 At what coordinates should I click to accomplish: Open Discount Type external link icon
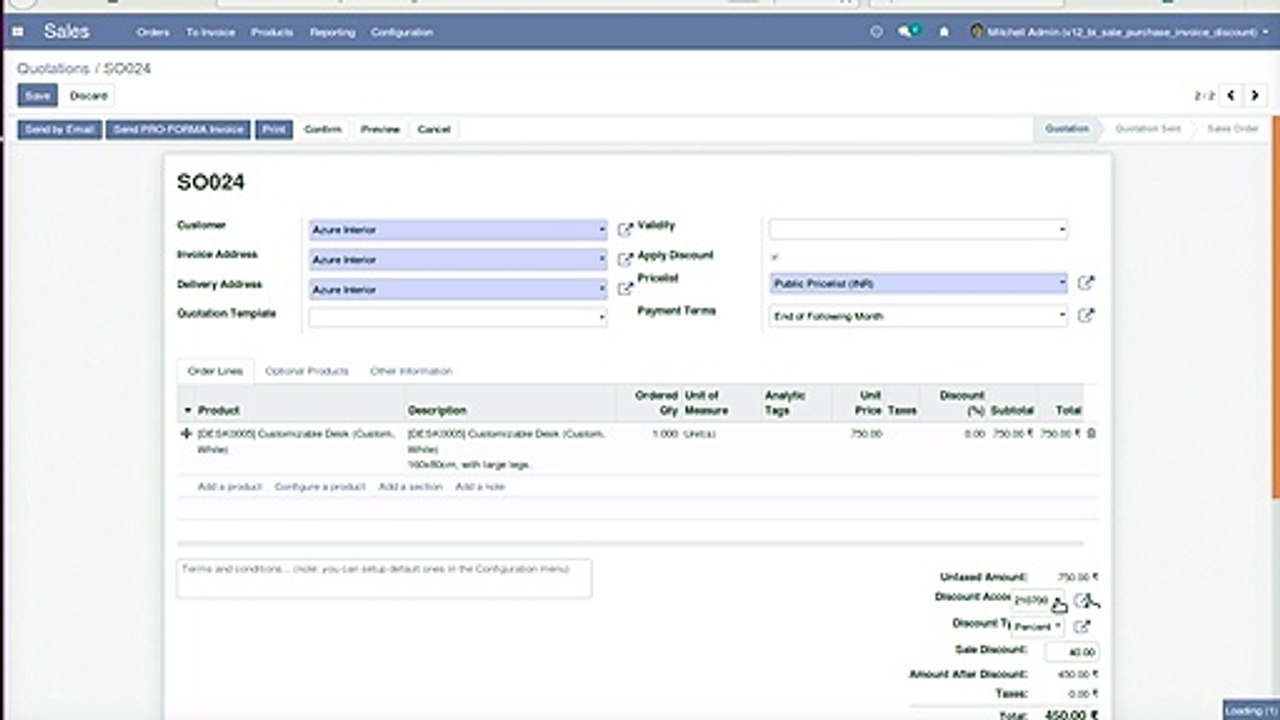tap(1082, 627)
